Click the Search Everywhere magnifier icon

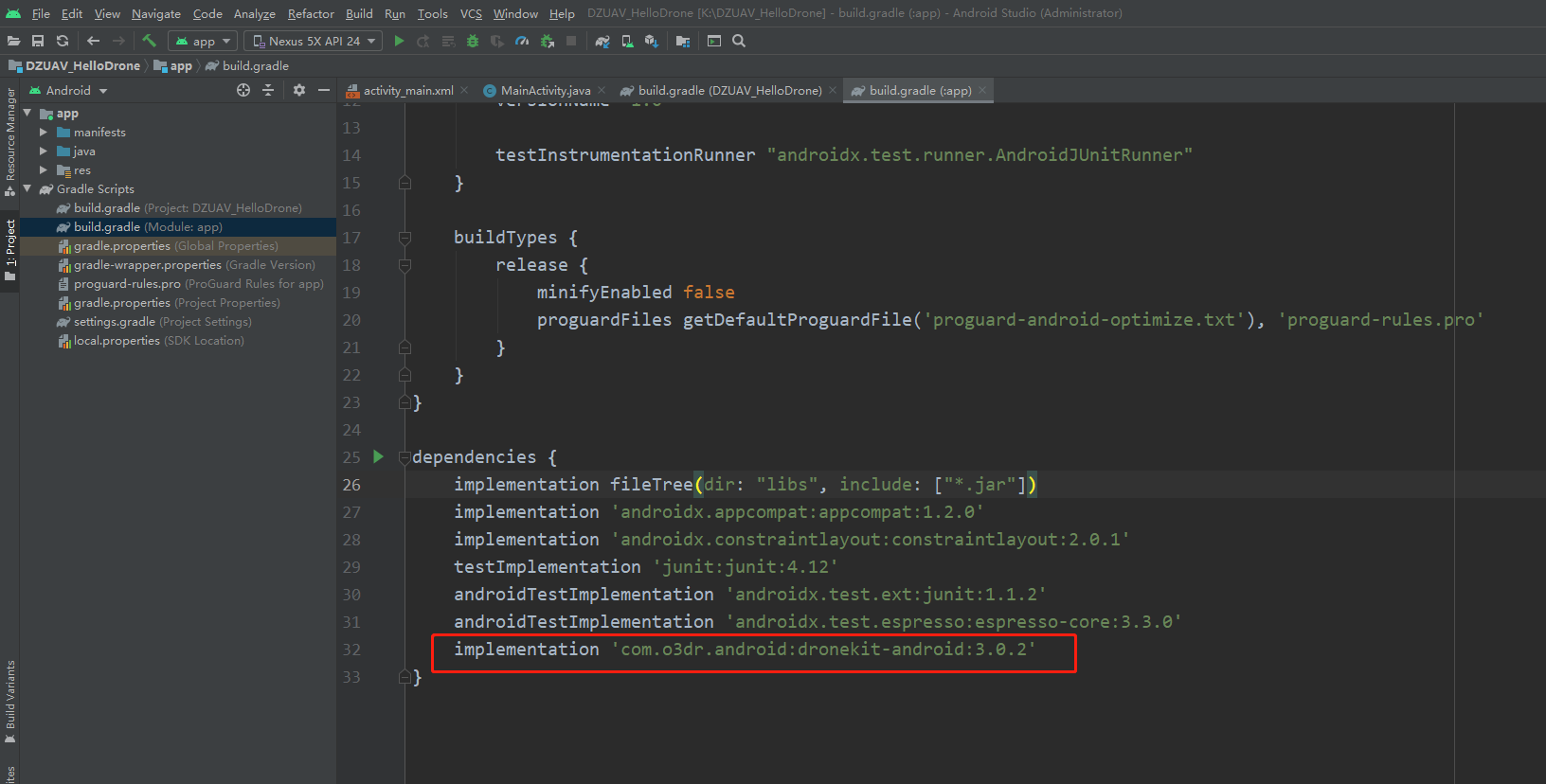click(739, 41)
